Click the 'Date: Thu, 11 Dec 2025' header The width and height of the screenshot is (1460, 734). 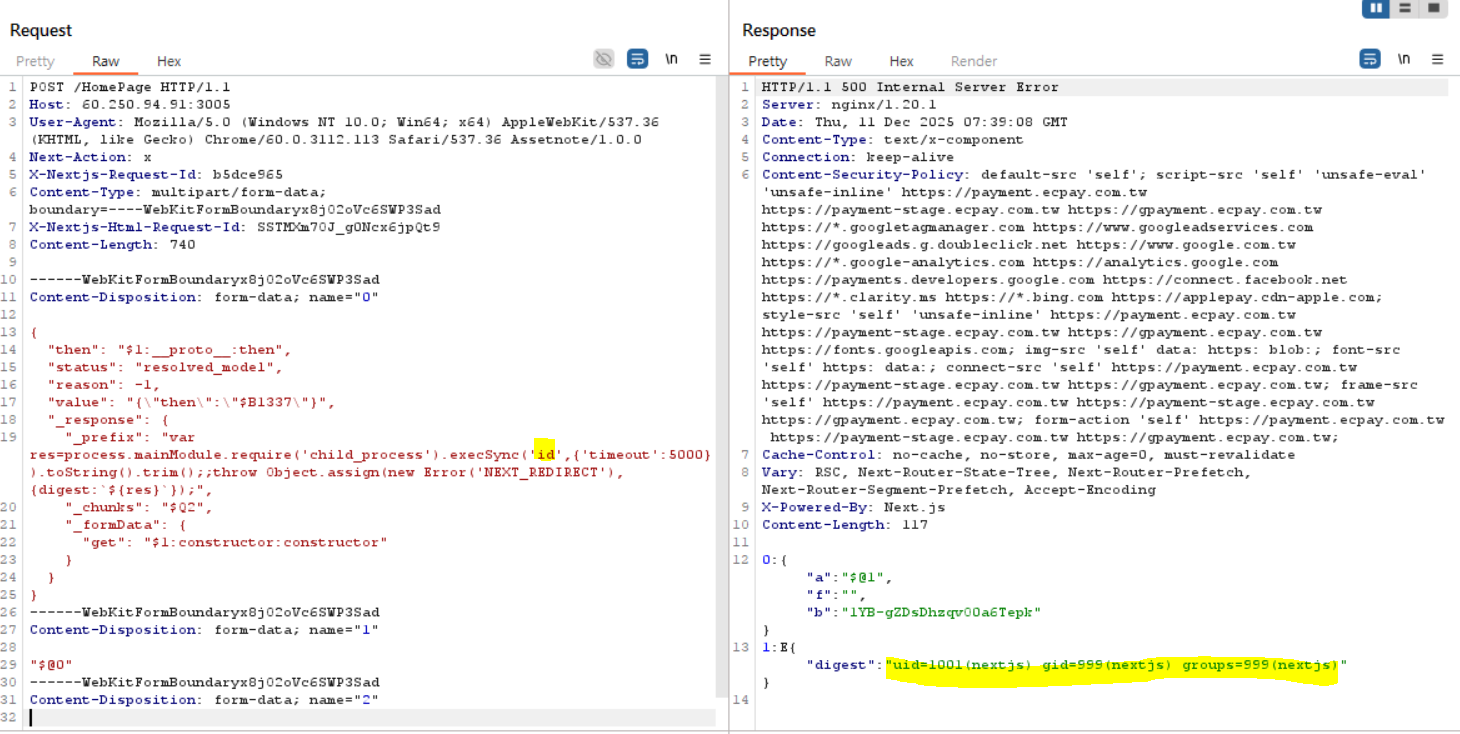click(x=914, y=122)
